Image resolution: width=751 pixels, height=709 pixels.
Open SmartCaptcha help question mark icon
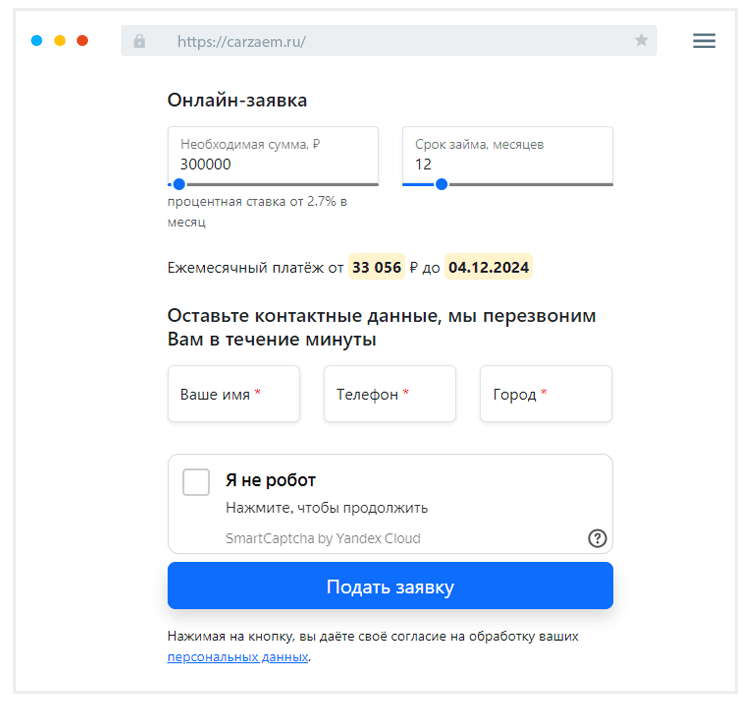(x=597, y=538)
